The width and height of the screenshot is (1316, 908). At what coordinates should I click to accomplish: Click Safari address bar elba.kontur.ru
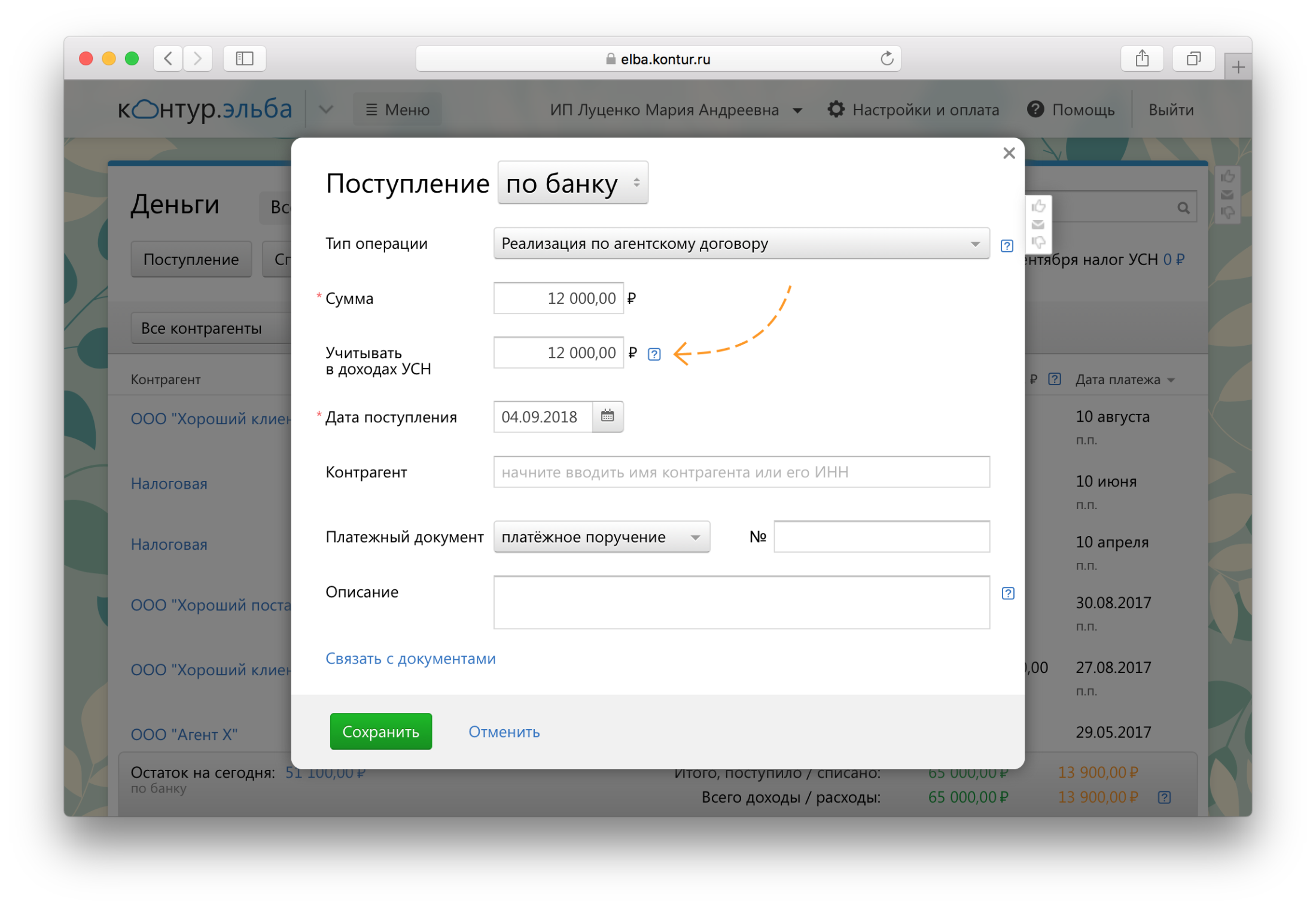point(658,59)
